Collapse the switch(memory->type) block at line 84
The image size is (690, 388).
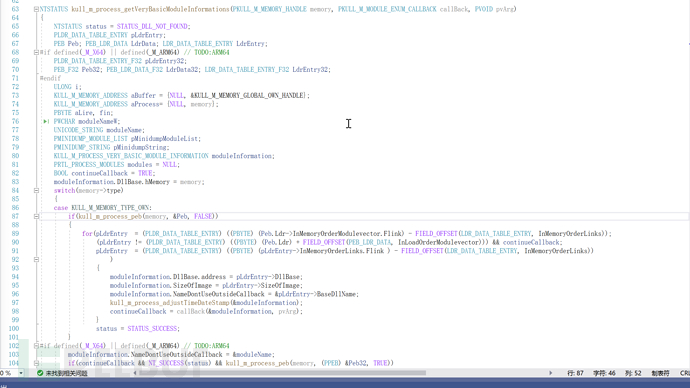click(x=37, y=190)
